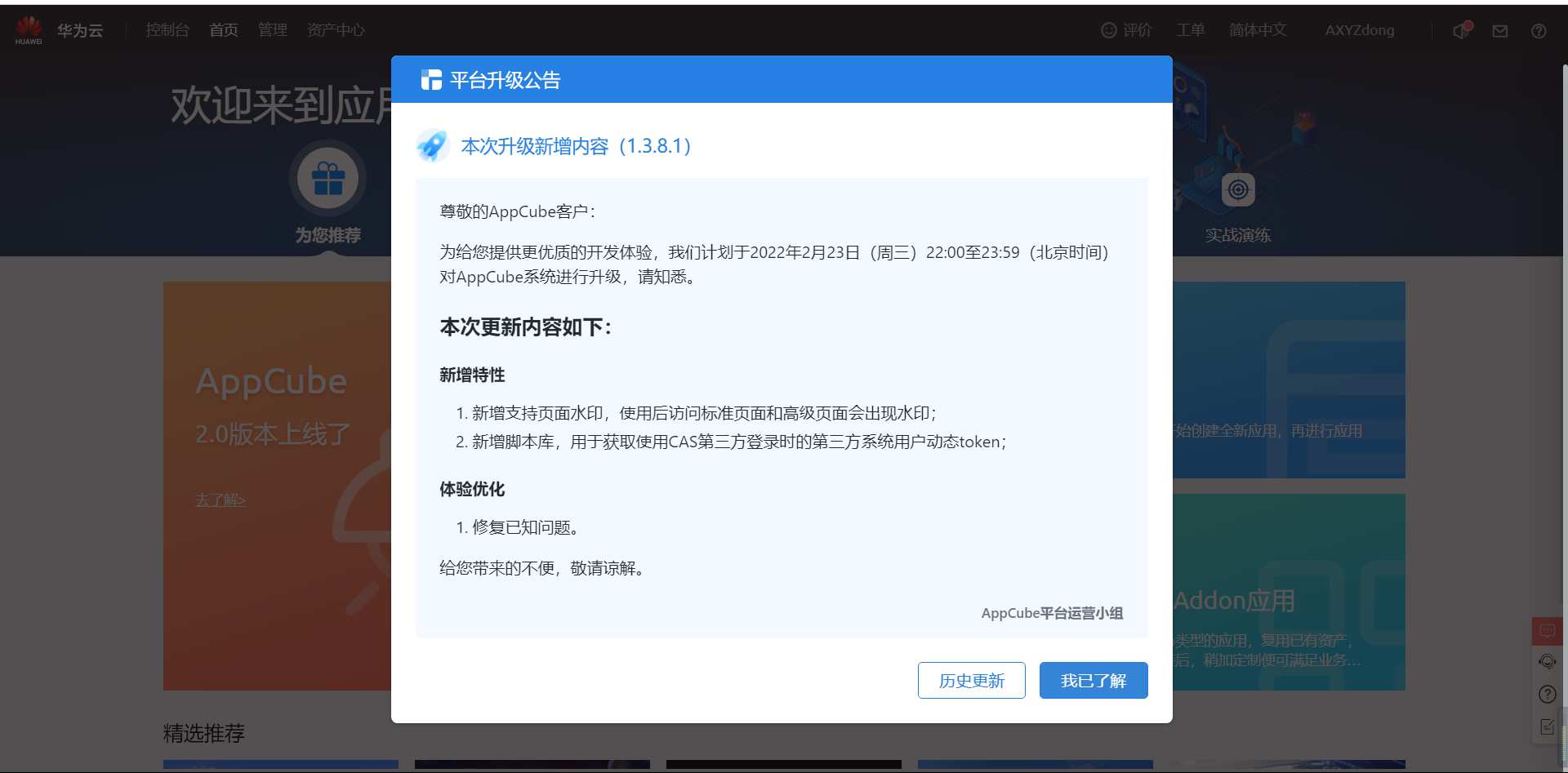Click the 新增特性 section heading
Screen dimensions: 1568x773
[472, 375]
